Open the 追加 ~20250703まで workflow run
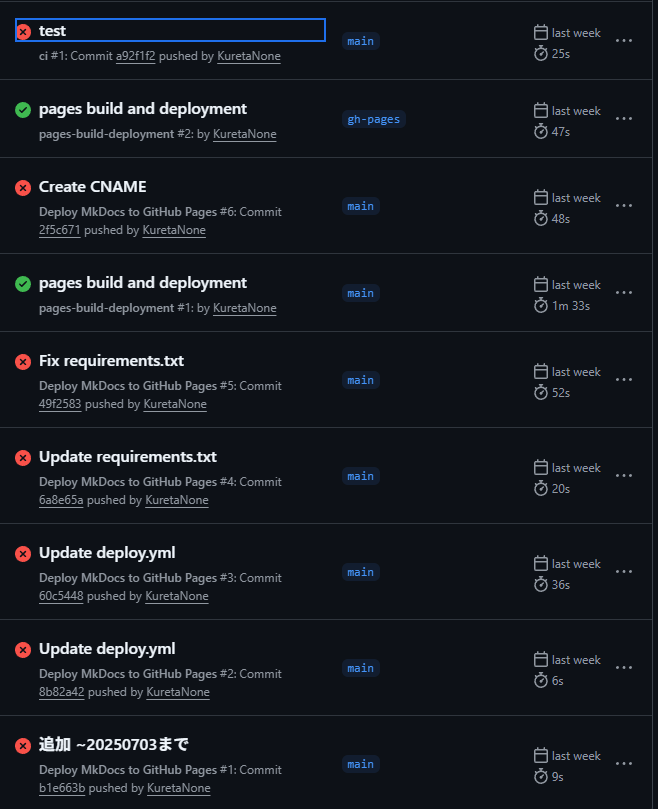The width and height of the screenshot is (658, 809). pos(113,744)
